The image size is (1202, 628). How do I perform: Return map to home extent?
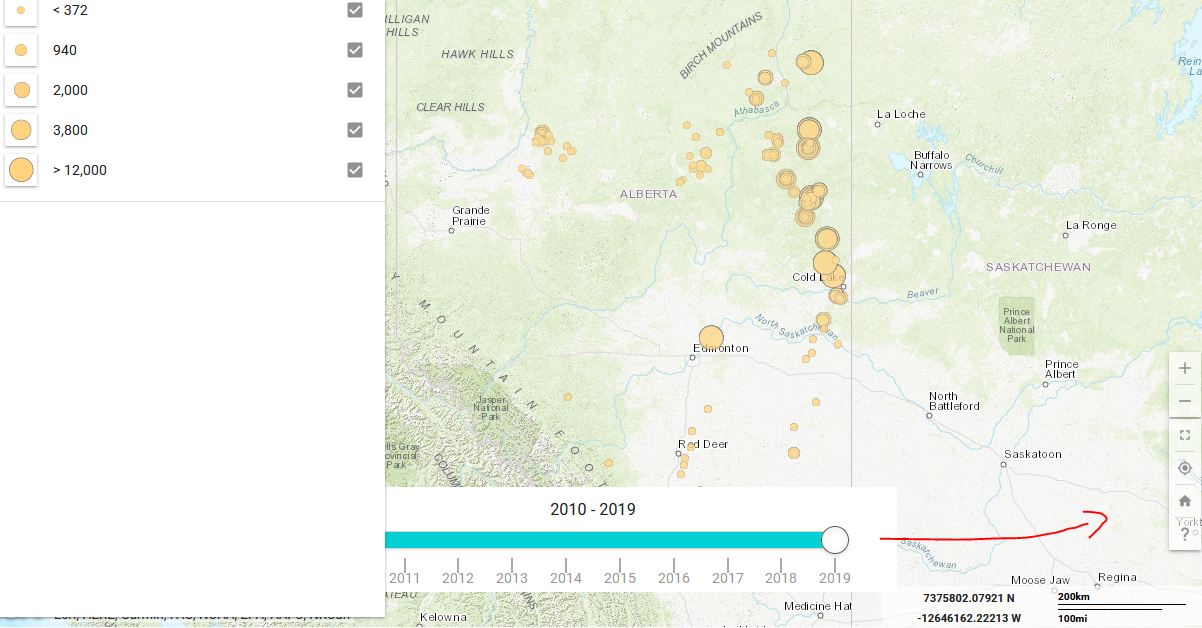(1185, 501)
